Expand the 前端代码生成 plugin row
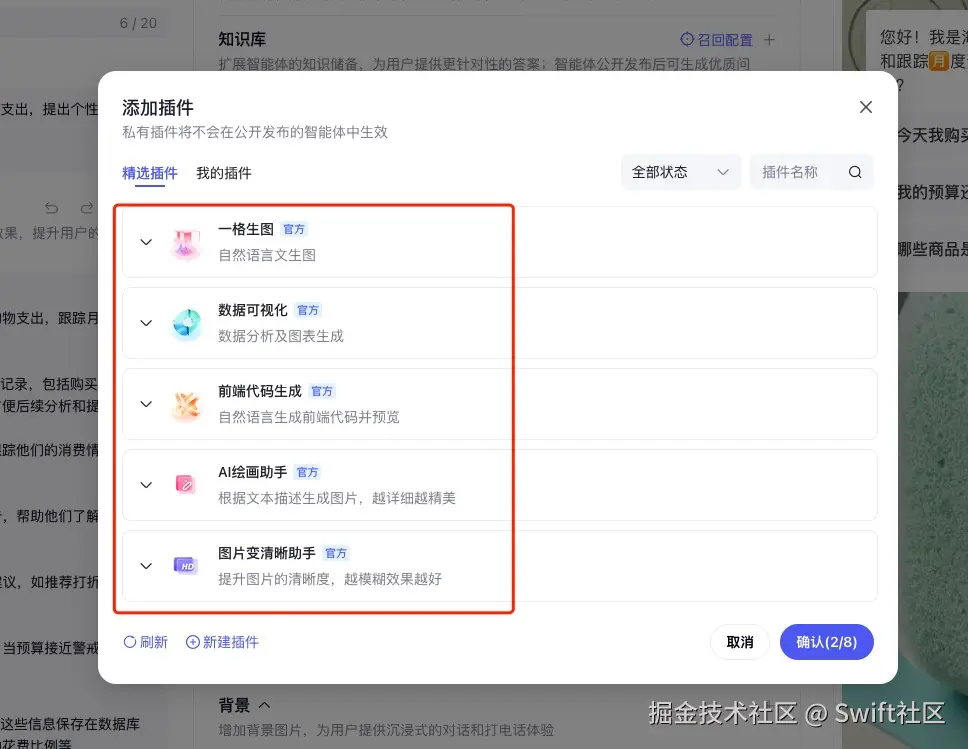968x749 pixels. point(146,404)
